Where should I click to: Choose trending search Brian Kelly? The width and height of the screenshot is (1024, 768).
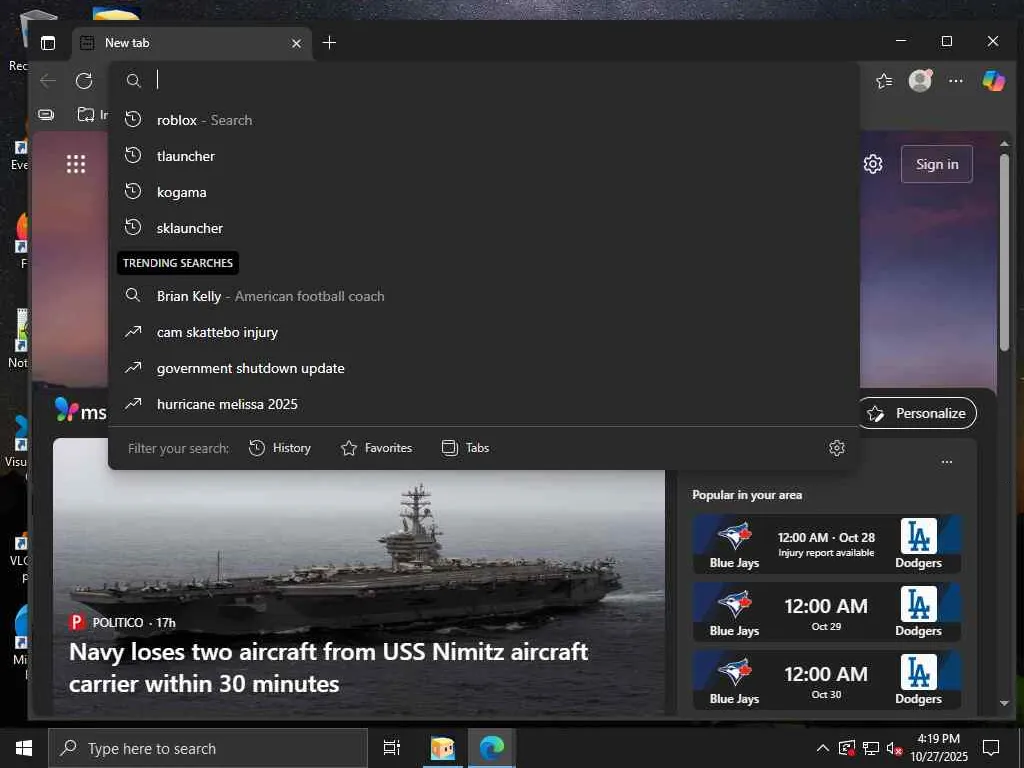[x=483, y=296]
